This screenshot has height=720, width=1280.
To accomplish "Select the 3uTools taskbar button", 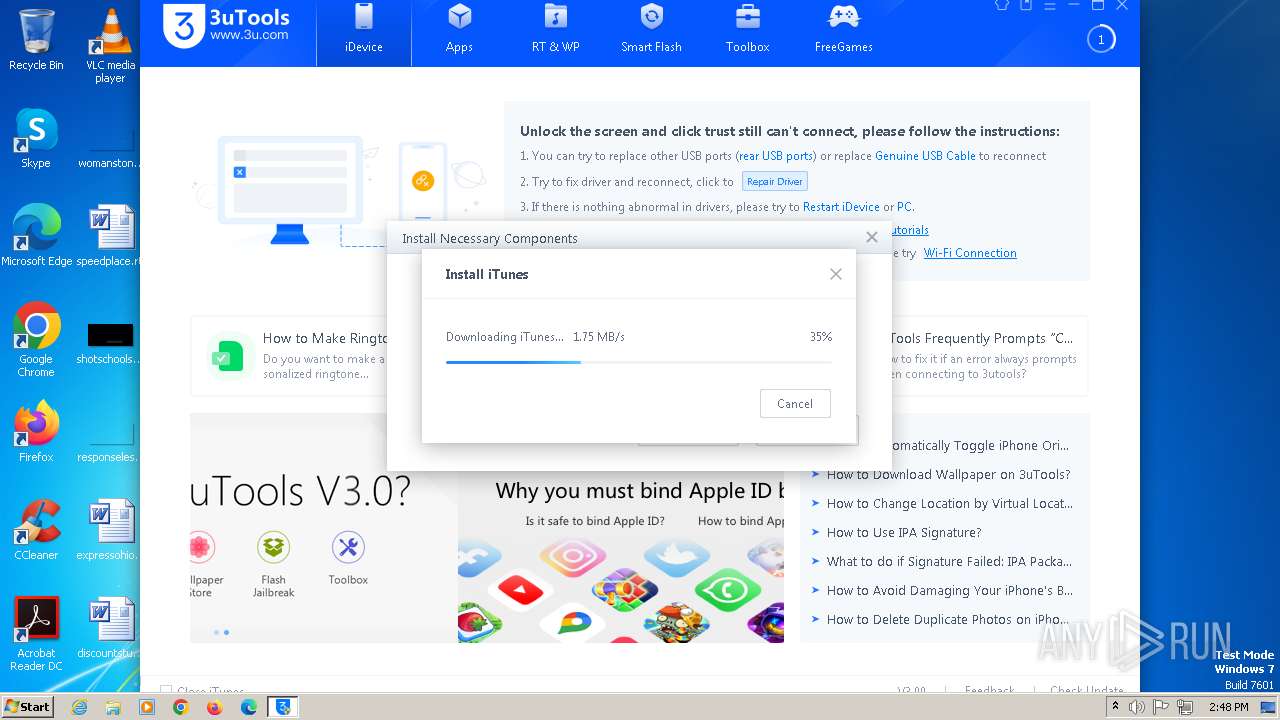I will (x=283, y=707).
